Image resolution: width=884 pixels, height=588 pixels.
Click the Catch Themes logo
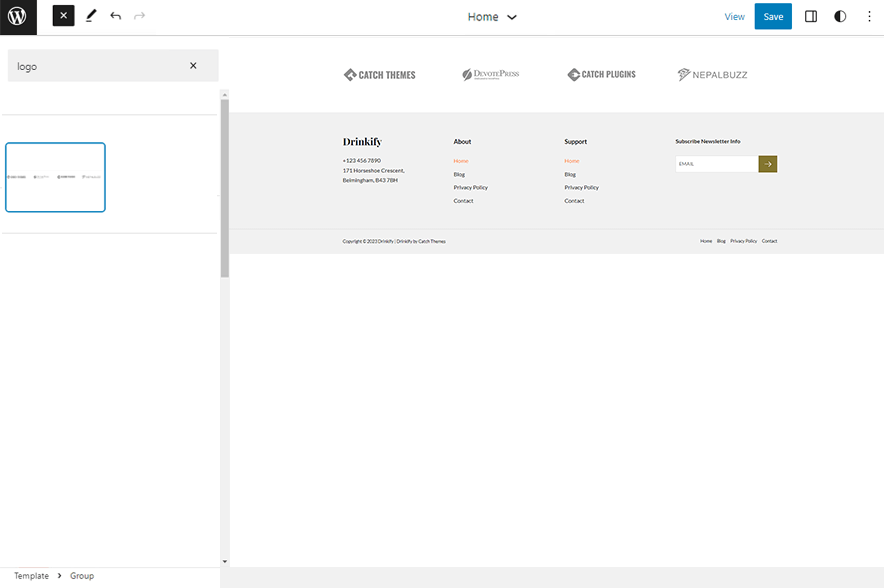[x=379, y=75]
